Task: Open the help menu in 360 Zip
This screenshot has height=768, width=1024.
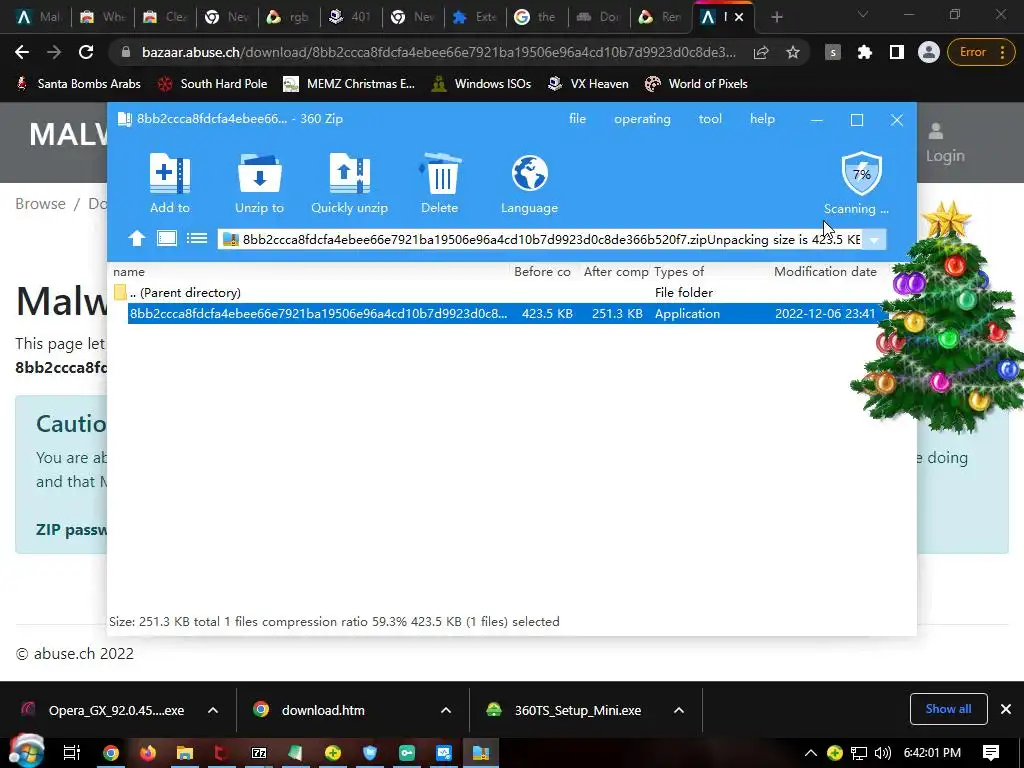Action: 762,119
